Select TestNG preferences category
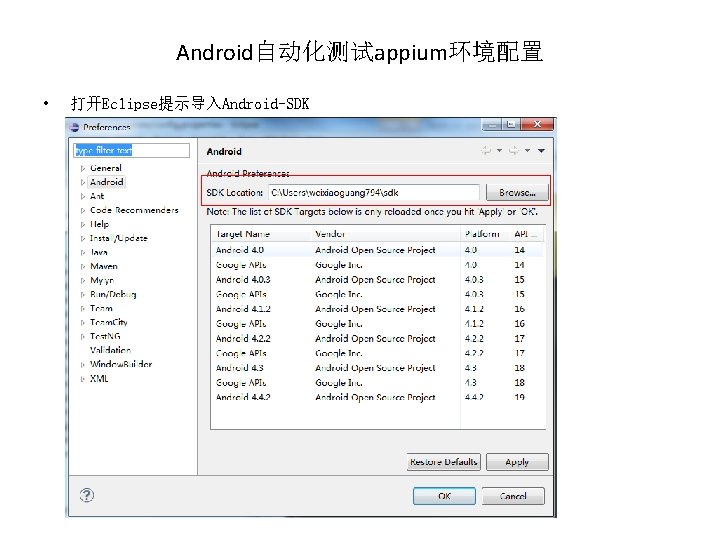720x540 pixels. [105, 336]
